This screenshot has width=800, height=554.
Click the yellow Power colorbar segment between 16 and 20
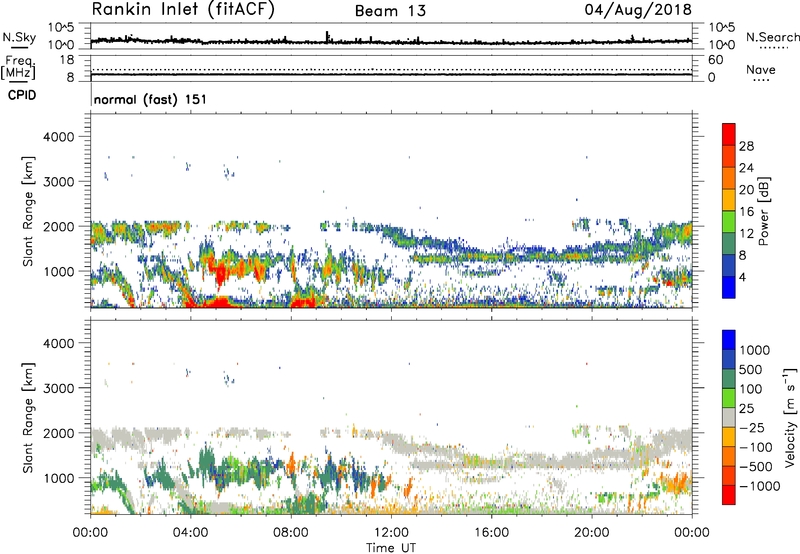coord(729,200)
